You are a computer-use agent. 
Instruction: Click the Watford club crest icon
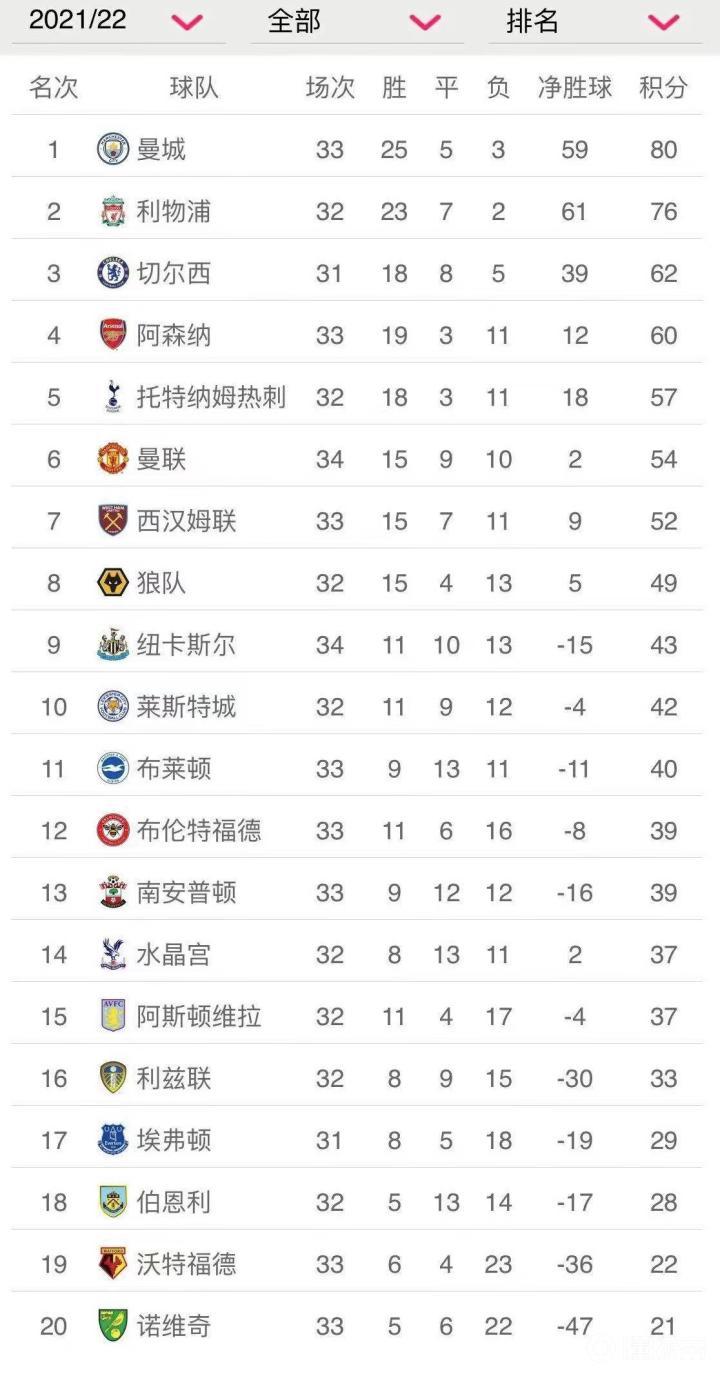tap(113, 1264)
